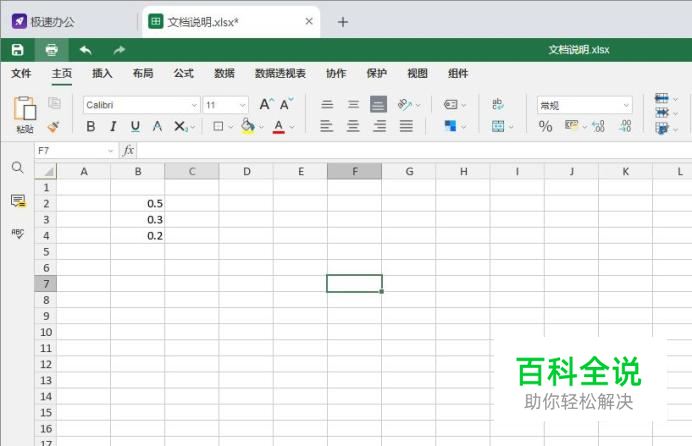Add a new document tab with plus
The height and width of the screenshot is (446, 692).
tap(343, 22)
